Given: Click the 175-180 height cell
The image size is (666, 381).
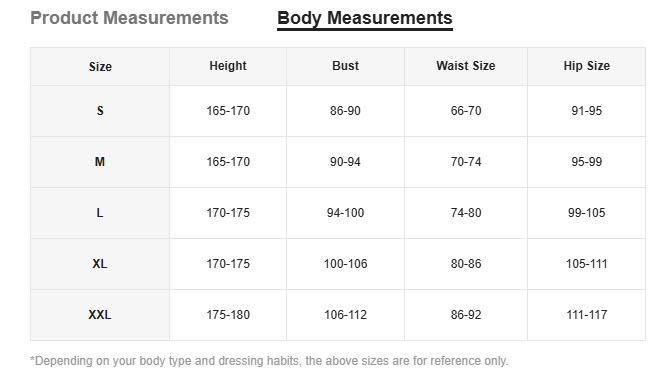Looking at the screenshot, I should (x=228, y=315).
